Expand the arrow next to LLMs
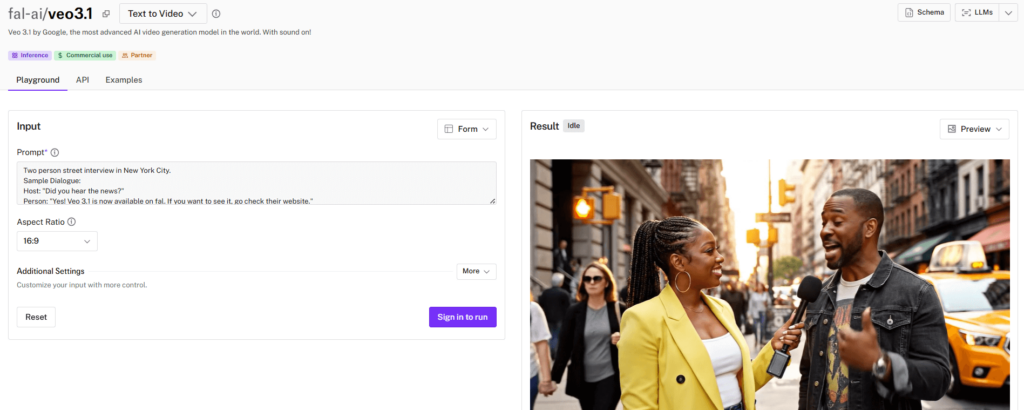This screenshot has width=1024, height=410. coord(1004,12)
